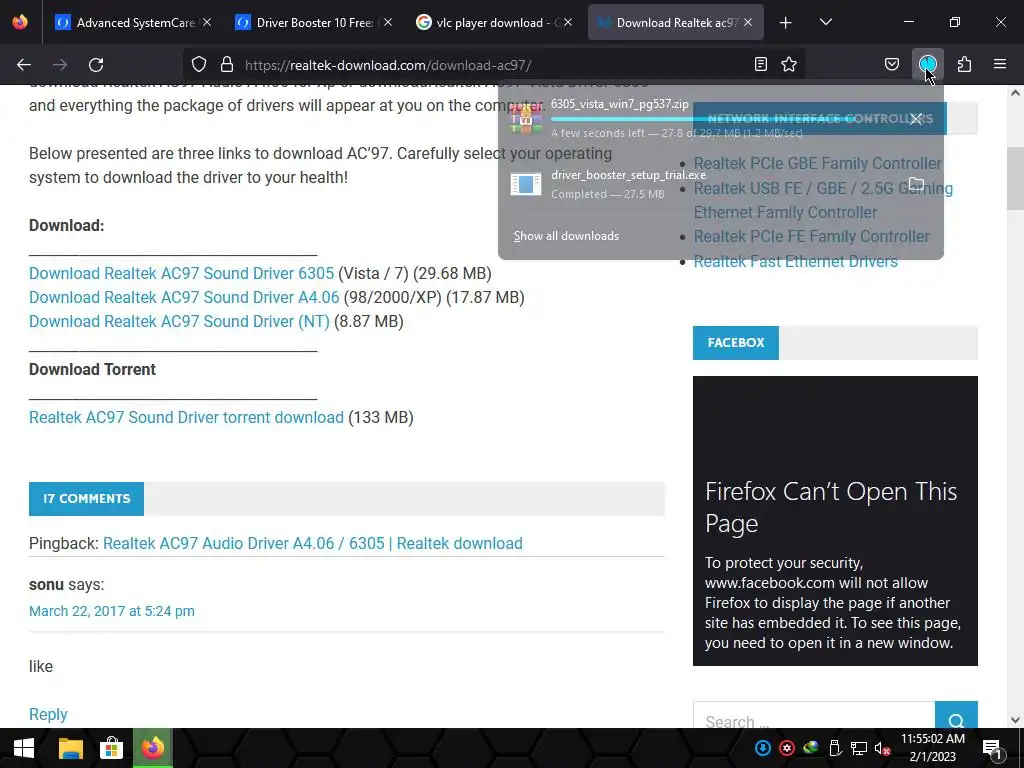Click the safely remove hardware USB tray icon

pyautogui.click(x=835, y=748)
